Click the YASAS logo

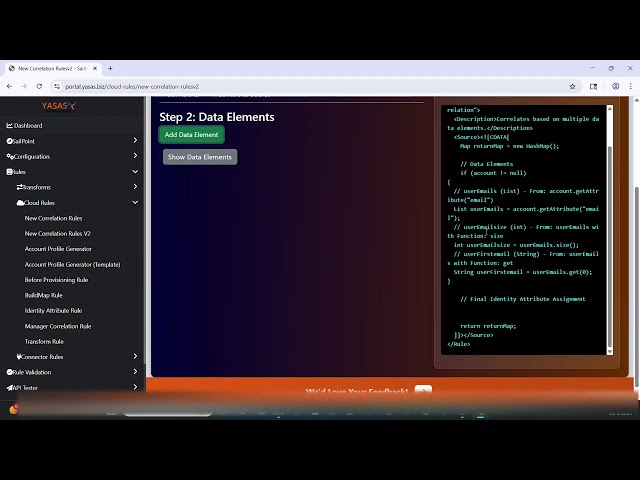[58, 106]
